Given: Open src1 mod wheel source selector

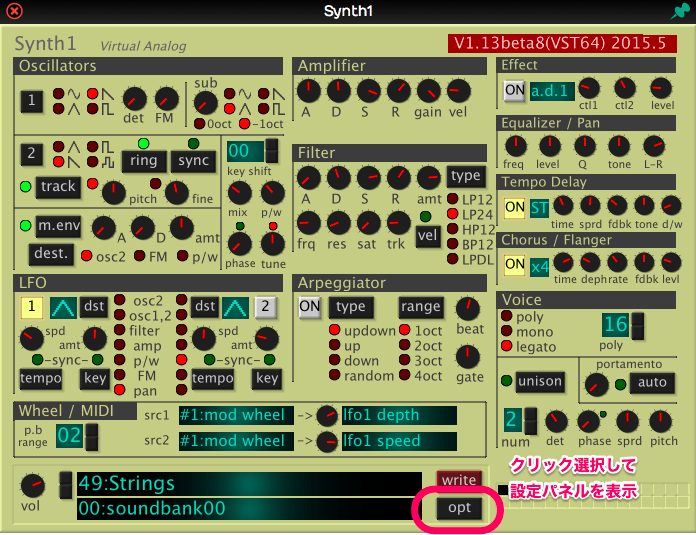Looking at the screenshot, I should pos(236,416).
